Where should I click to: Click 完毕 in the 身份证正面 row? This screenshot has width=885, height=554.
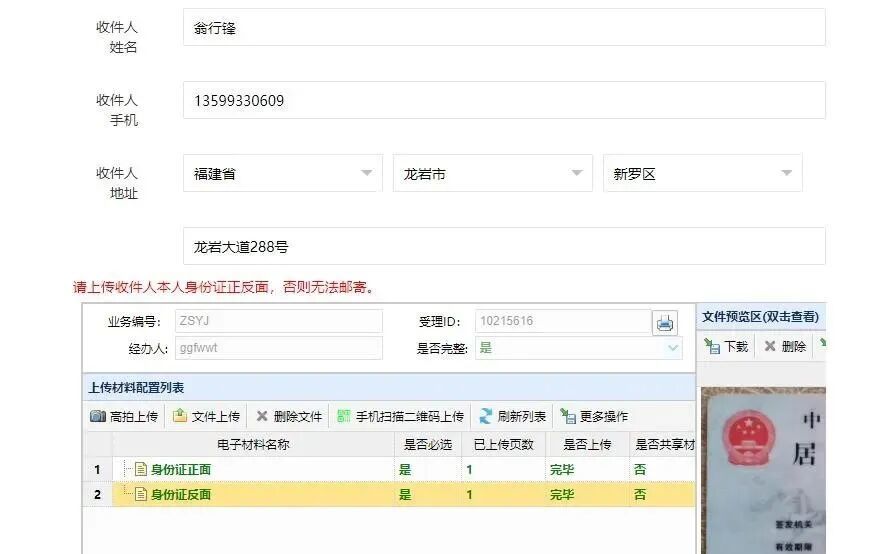click(562, 469)
